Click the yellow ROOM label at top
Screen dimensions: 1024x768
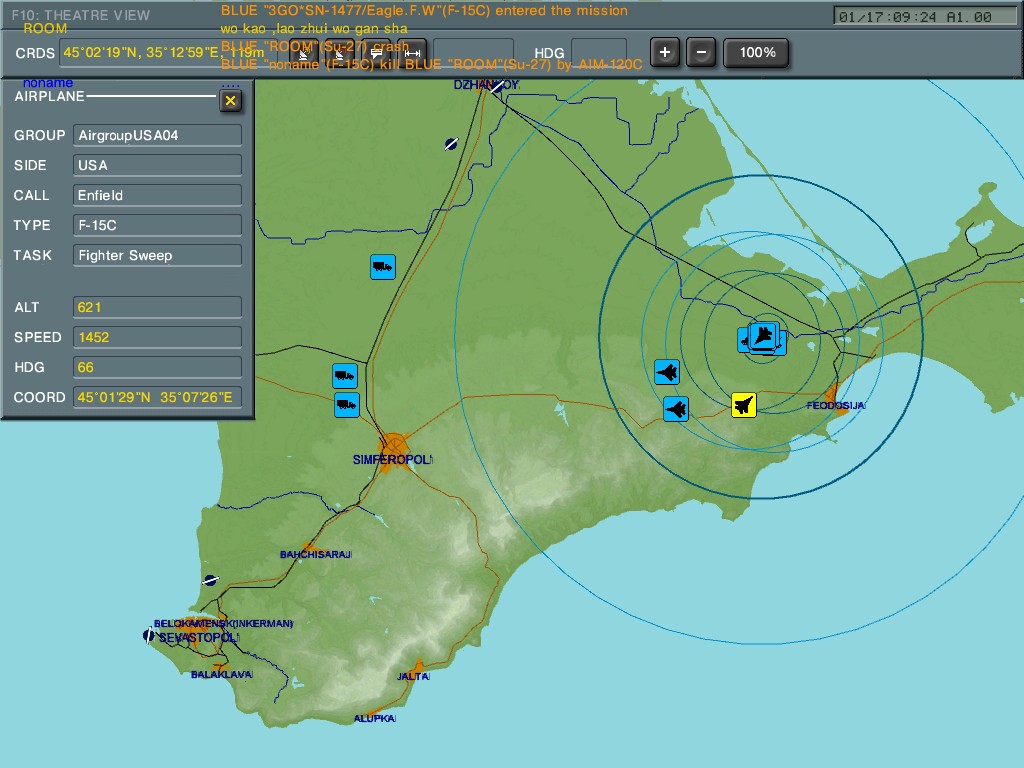[45, 29]
